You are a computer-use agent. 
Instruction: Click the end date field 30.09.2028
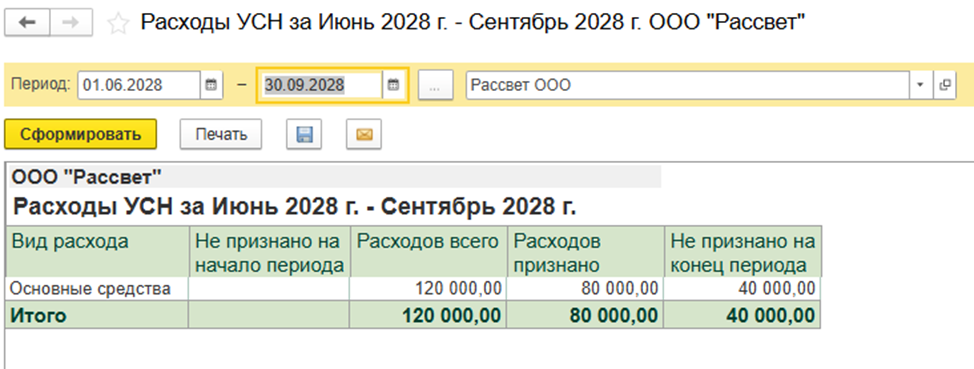point(321,85)
